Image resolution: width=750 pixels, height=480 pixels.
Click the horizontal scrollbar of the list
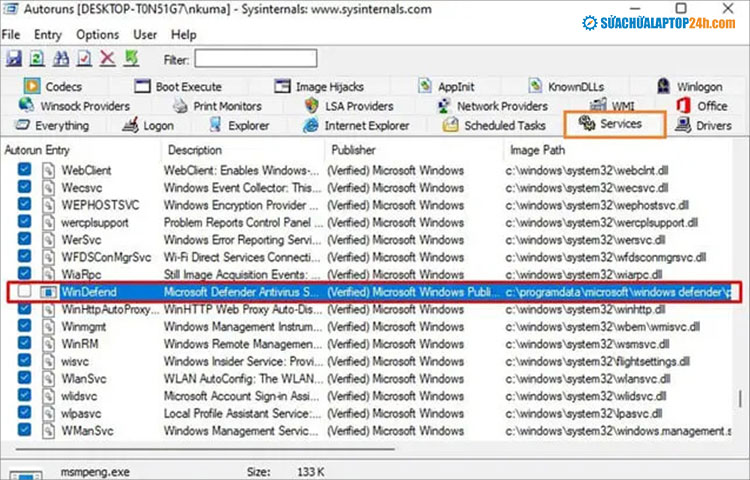(x=206, y=449)
